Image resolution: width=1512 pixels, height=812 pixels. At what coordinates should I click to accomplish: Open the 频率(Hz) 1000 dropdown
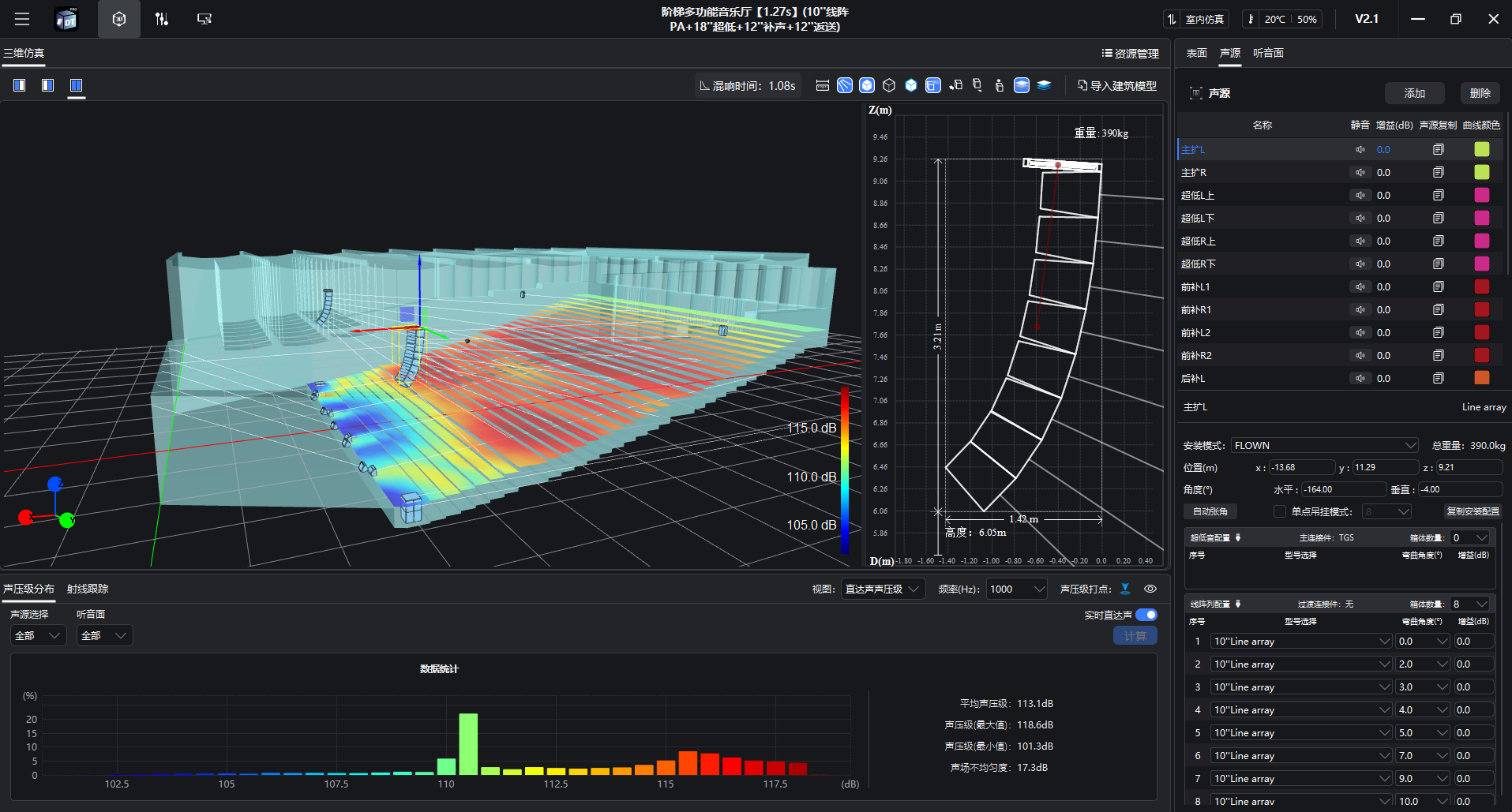[x=1017, y=589]
